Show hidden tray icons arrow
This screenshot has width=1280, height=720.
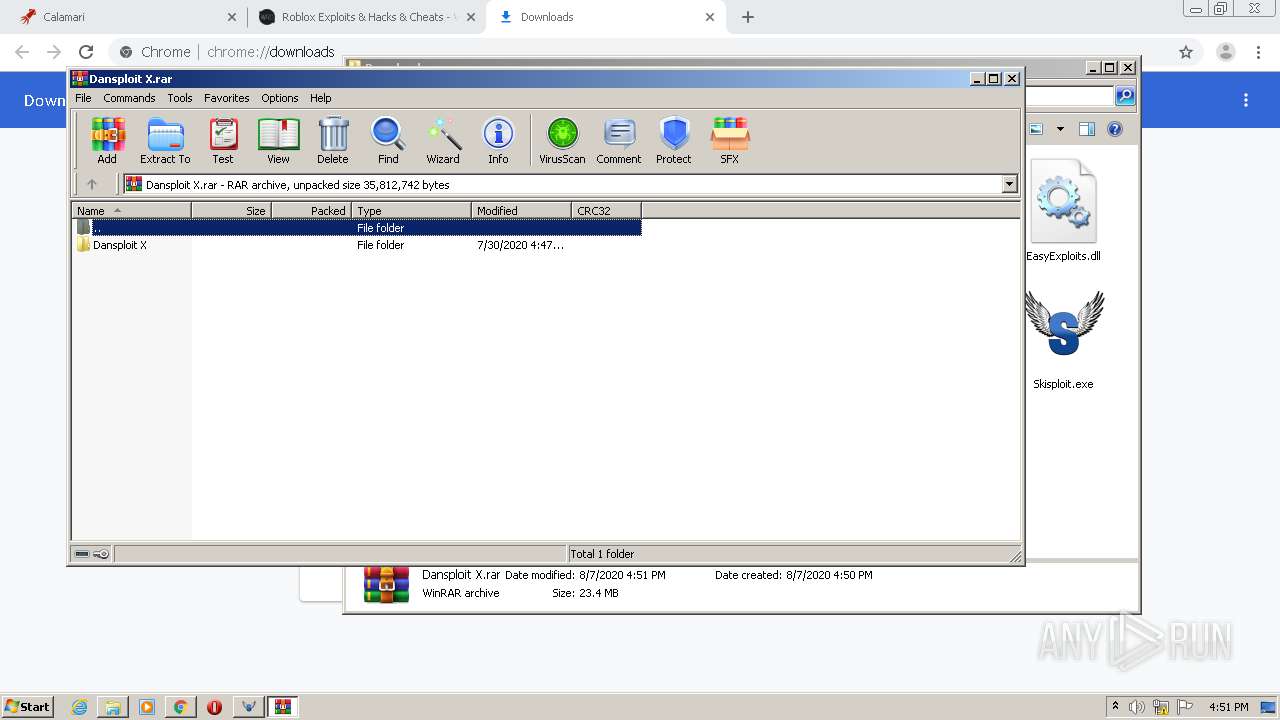tap(1116, 707)
